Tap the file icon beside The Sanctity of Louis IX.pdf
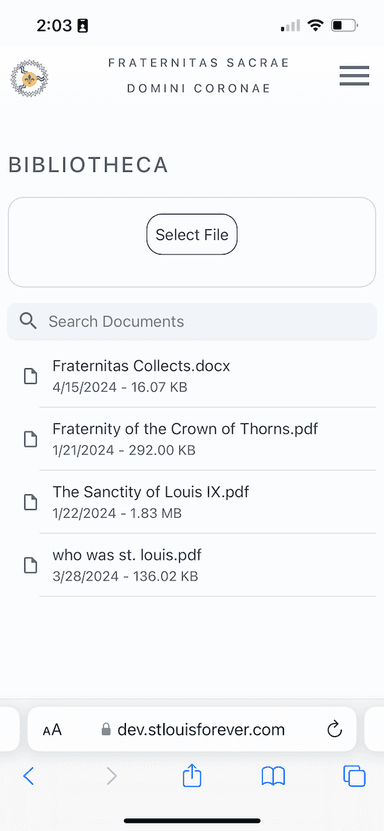 pyautogui.click(x=31, y=502)
